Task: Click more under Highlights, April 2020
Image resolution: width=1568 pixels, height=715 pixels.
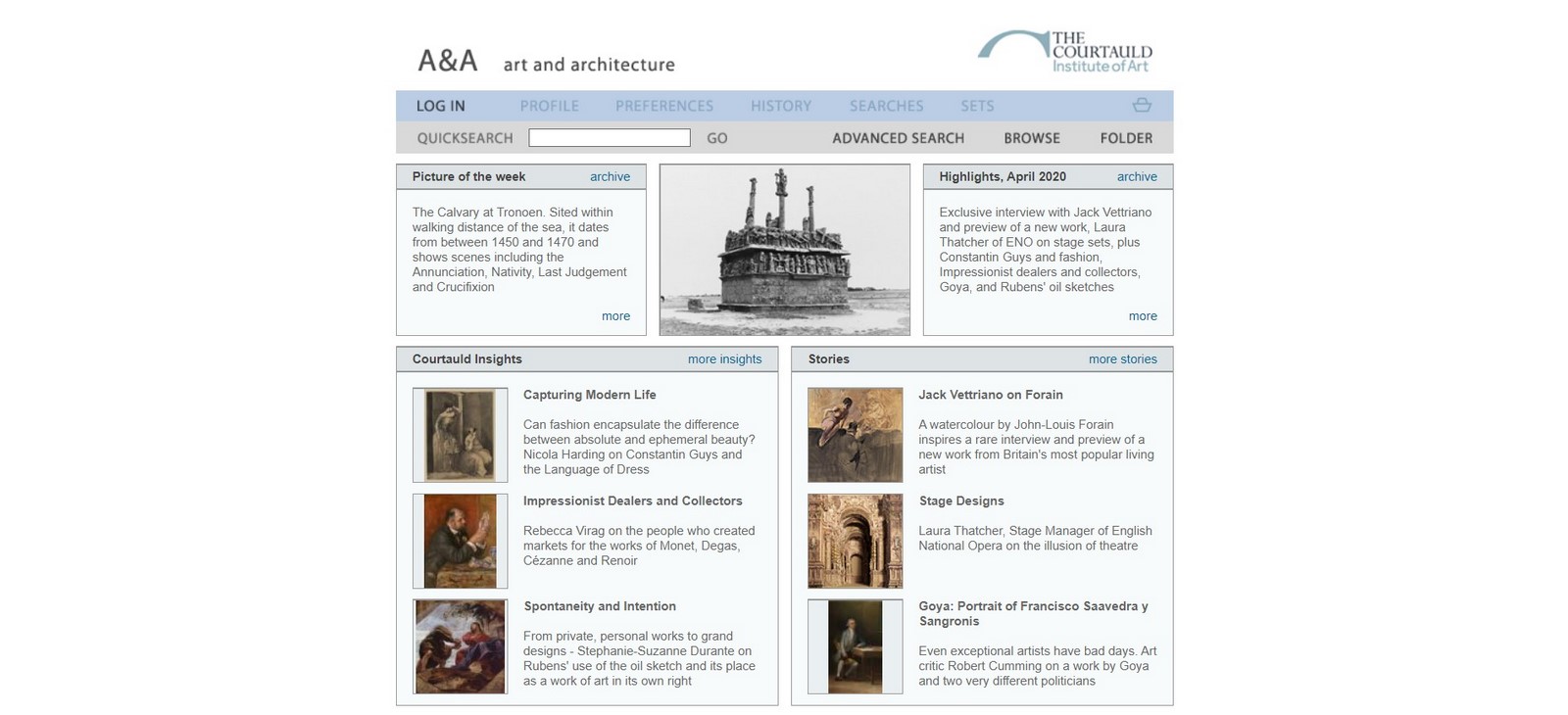Action: (x=1143, y=316)
